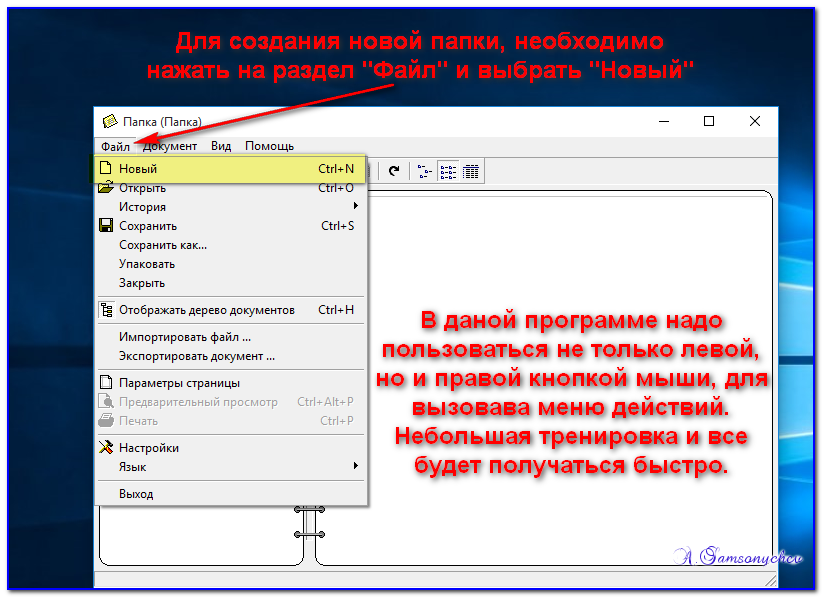
Task: Open the Документ menu
Action: click(169, 145)
